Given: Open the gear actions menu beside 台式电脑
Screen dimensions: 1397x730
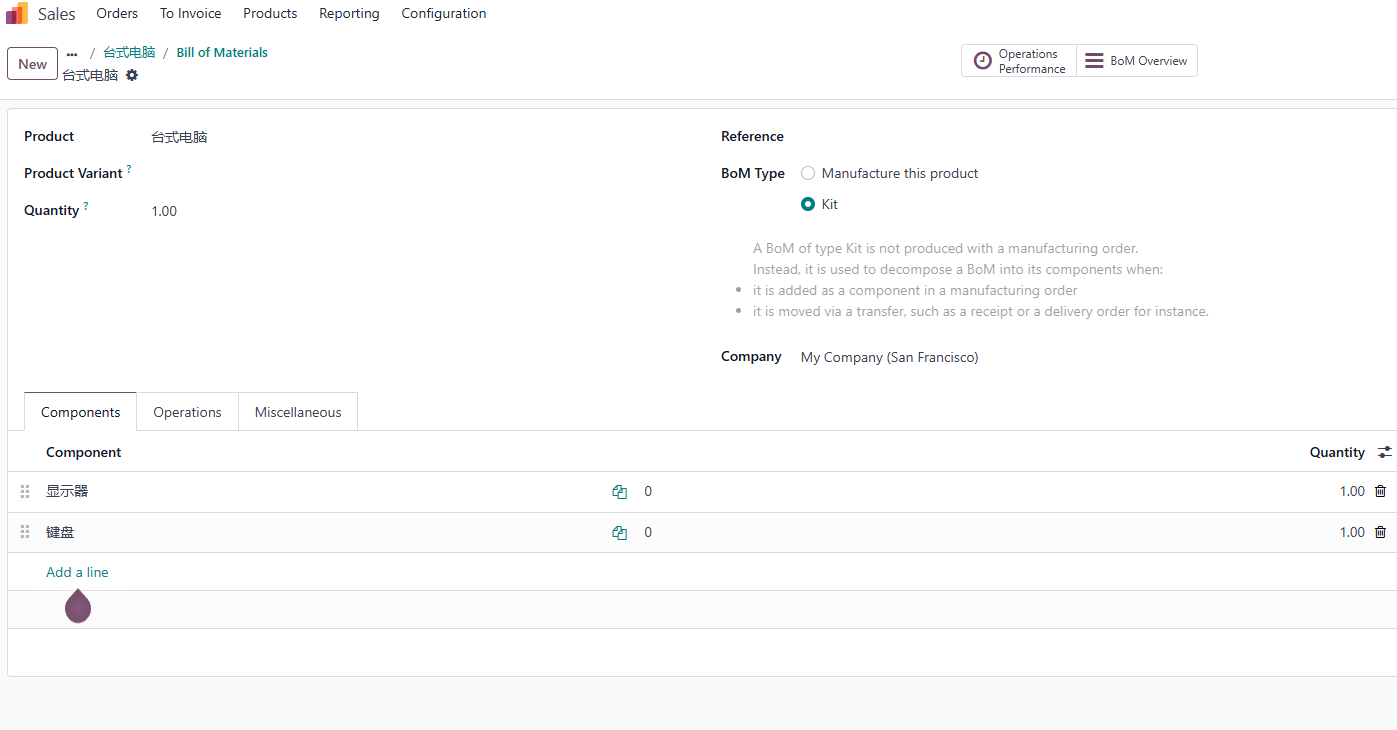Looking at the screenshot, I should pos(132,75).
